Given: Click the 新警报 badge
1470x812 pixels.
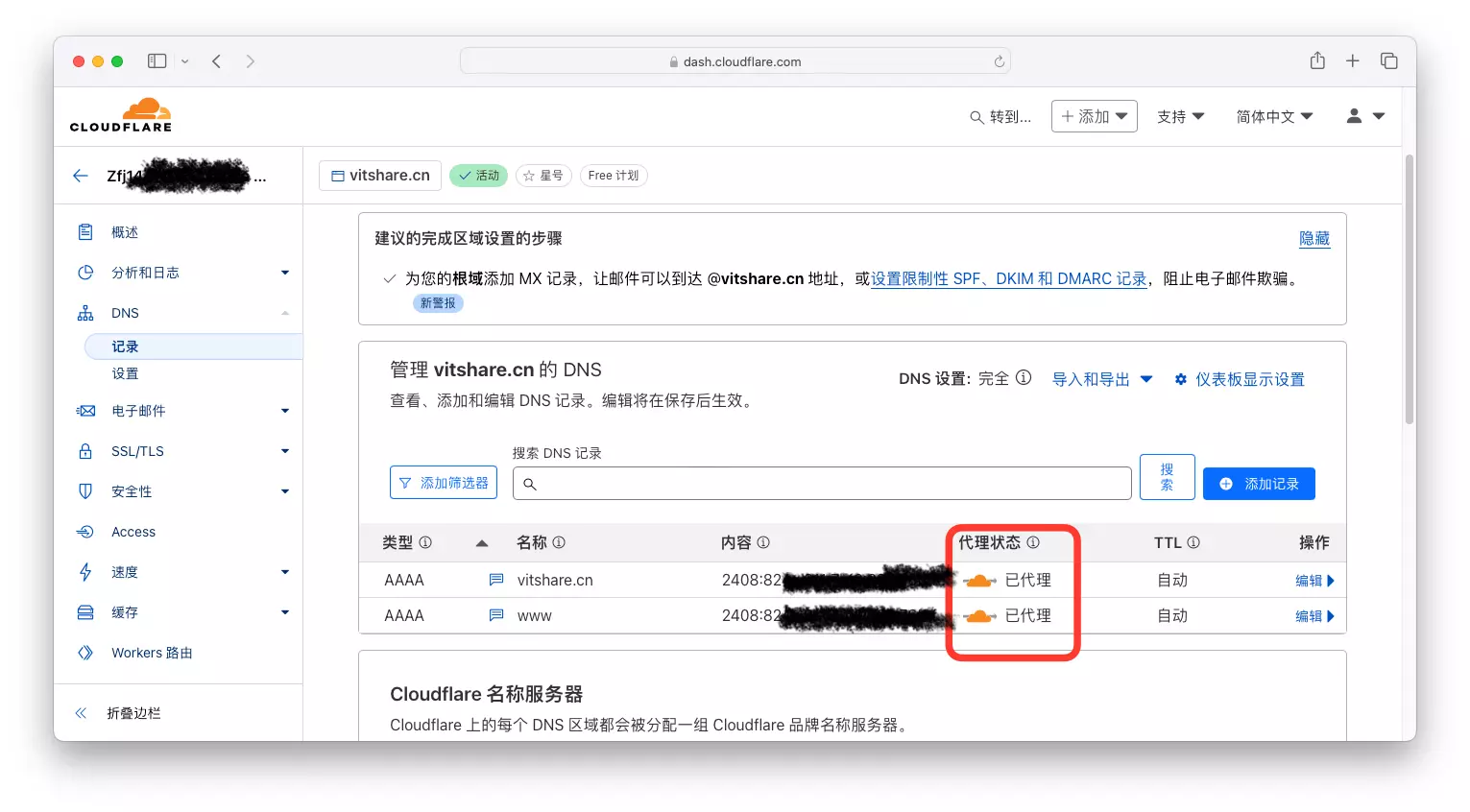Looking at the screenshot, I should (x=438, y=302).
